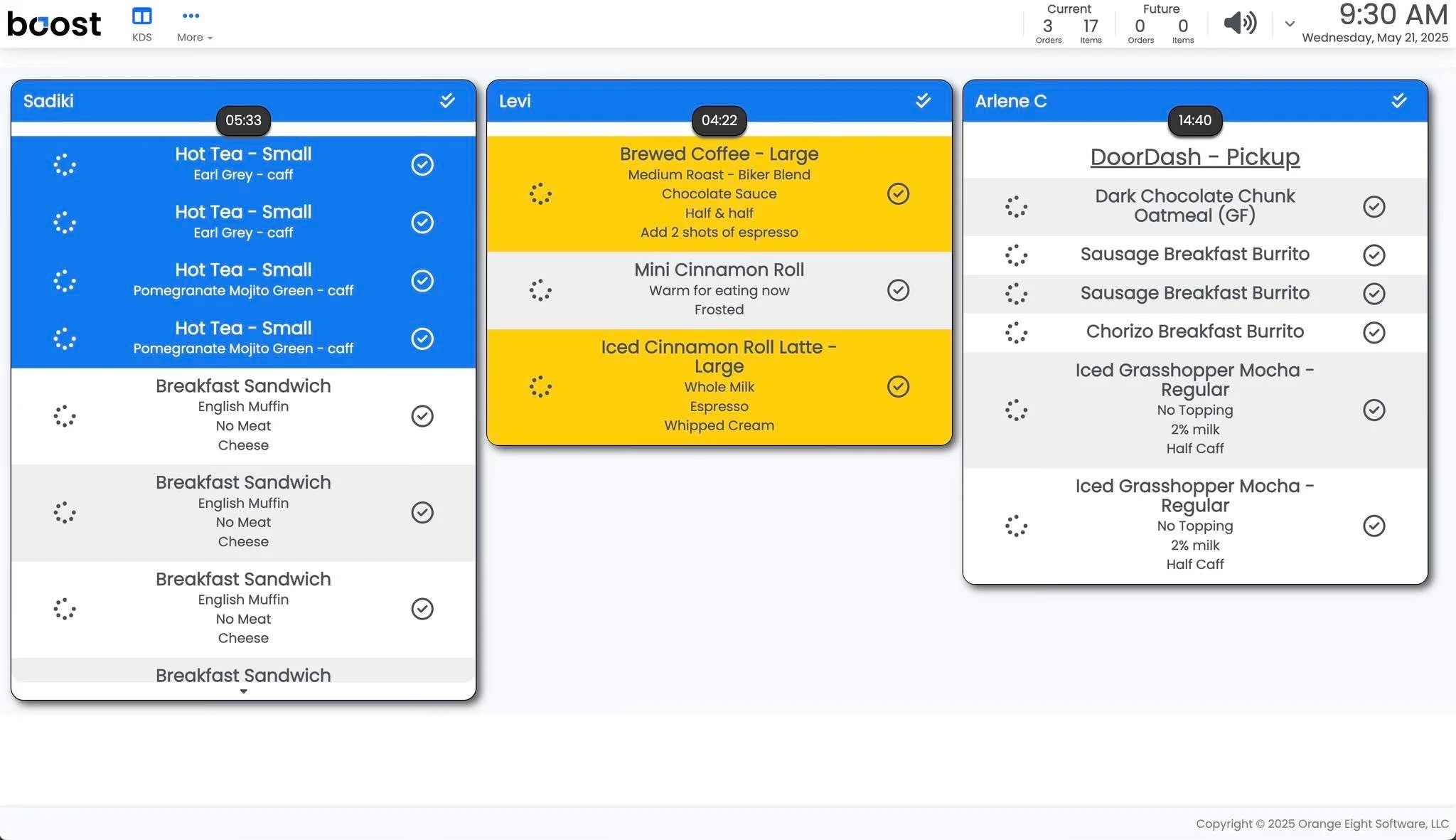The image size is (1456, 840).
Task: Click in-progress spinner for Brewed Coffee Large
Action: pyautogui.click(x=540, y=193)
